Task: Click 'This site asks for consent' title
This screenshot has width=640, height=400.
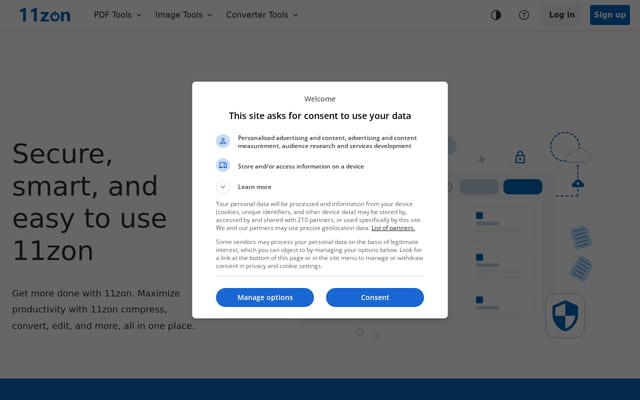Action: pos(320,116)
